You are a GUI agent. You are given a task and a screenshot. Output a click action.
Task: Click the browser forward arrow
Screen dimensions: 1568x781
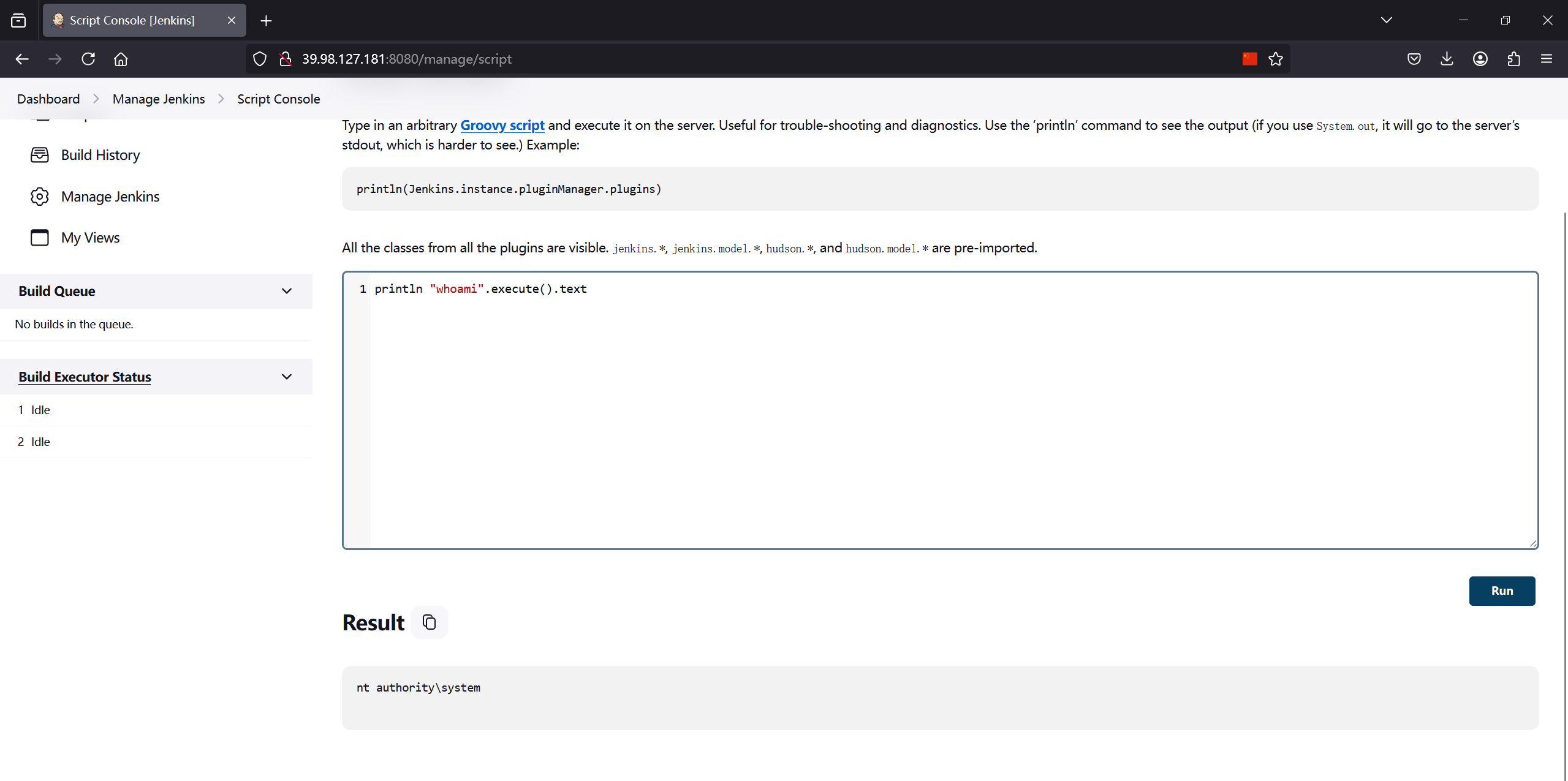(x=55, y=59)
